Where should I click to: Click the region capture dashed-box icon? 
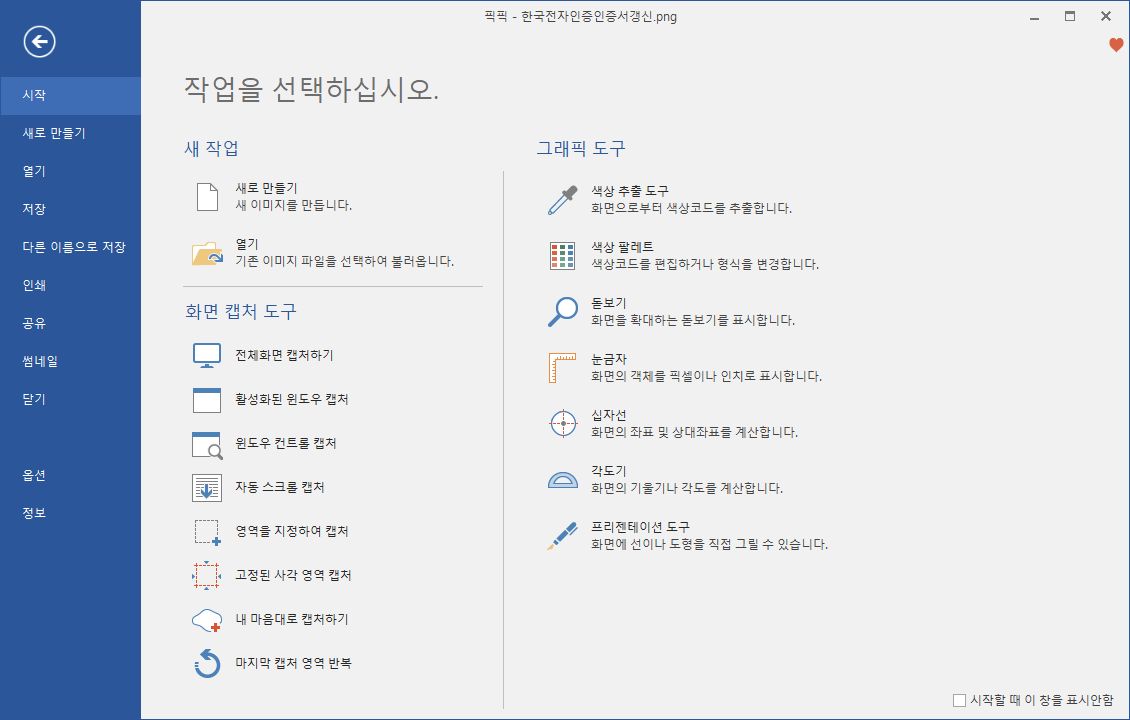pos(206,532)
